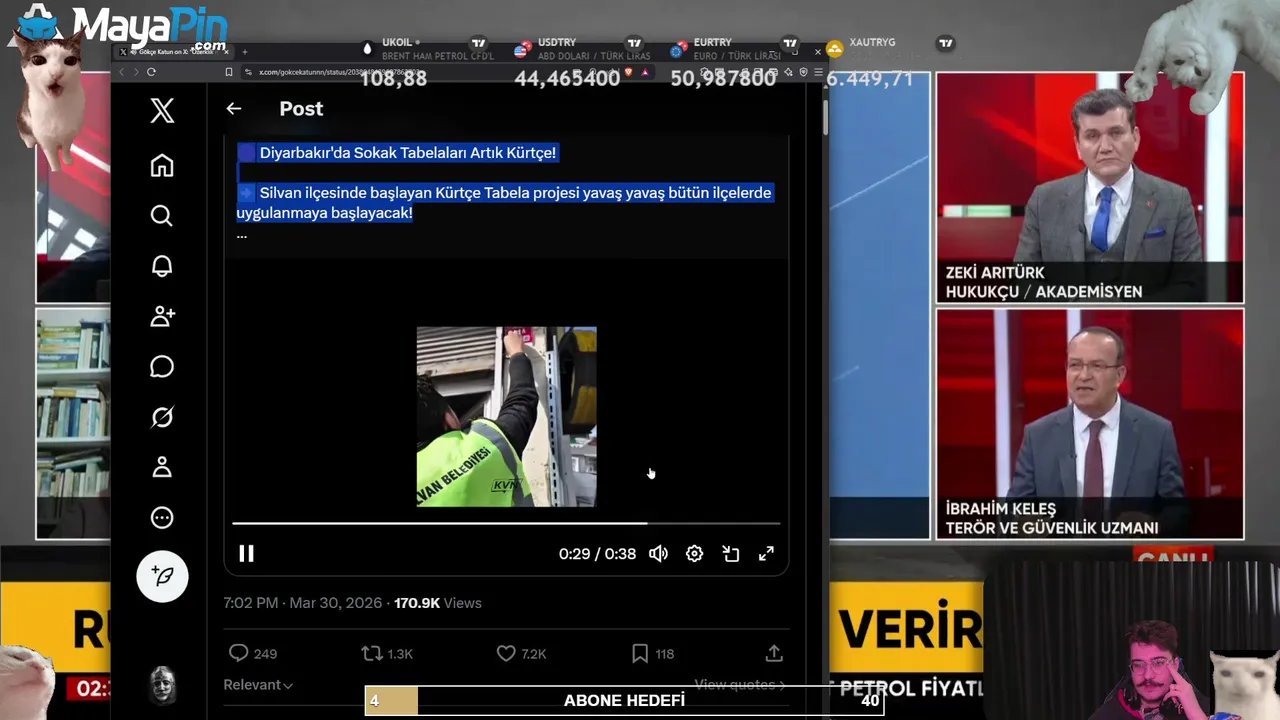Click the browser back arrow

point(122,72)
